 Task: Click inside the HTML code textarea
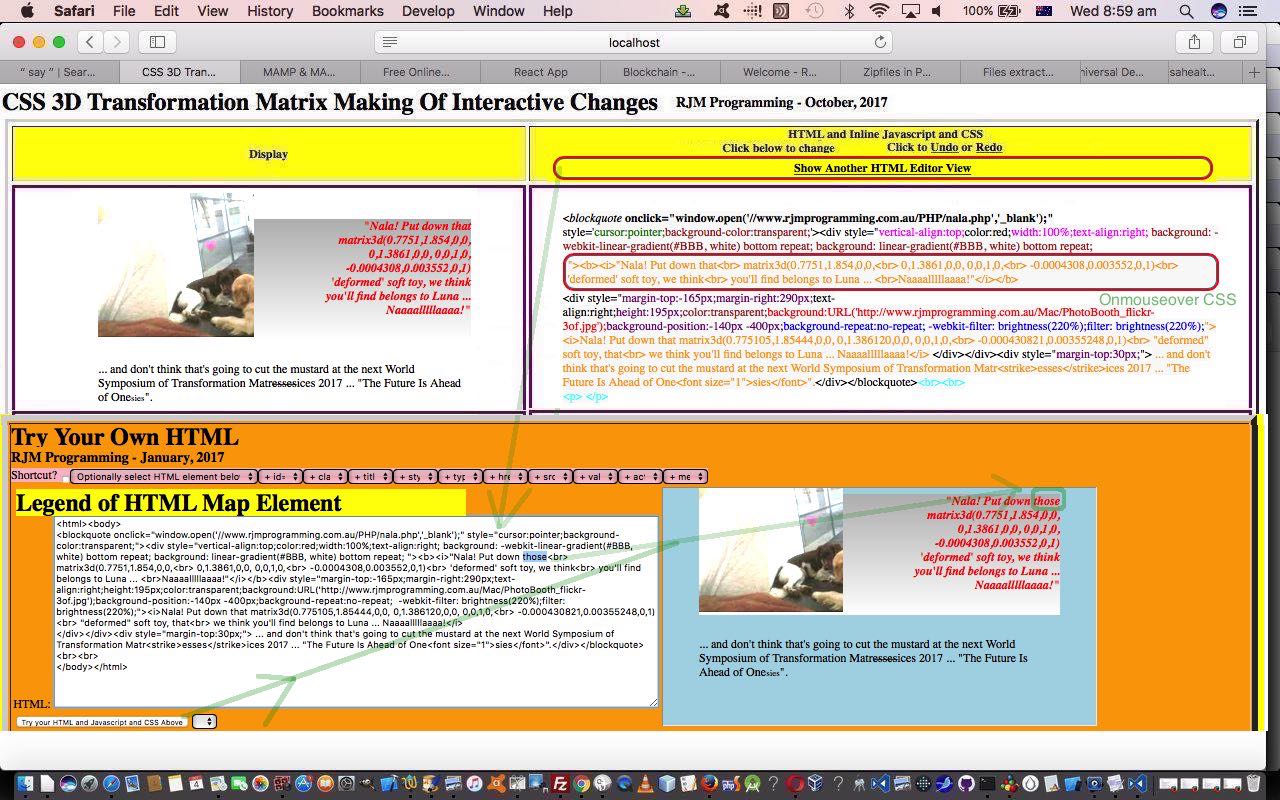356,611
